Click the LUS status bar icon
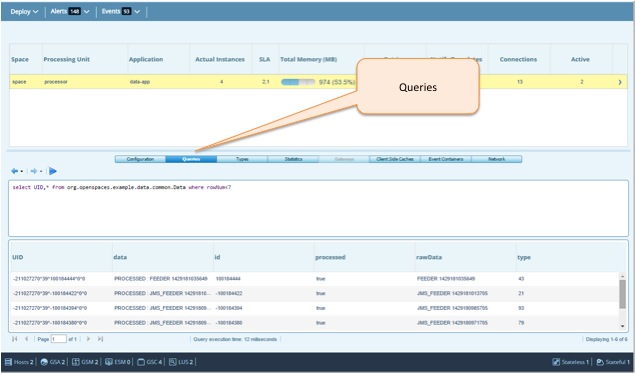636x374 pixels. tap(173, 362)
